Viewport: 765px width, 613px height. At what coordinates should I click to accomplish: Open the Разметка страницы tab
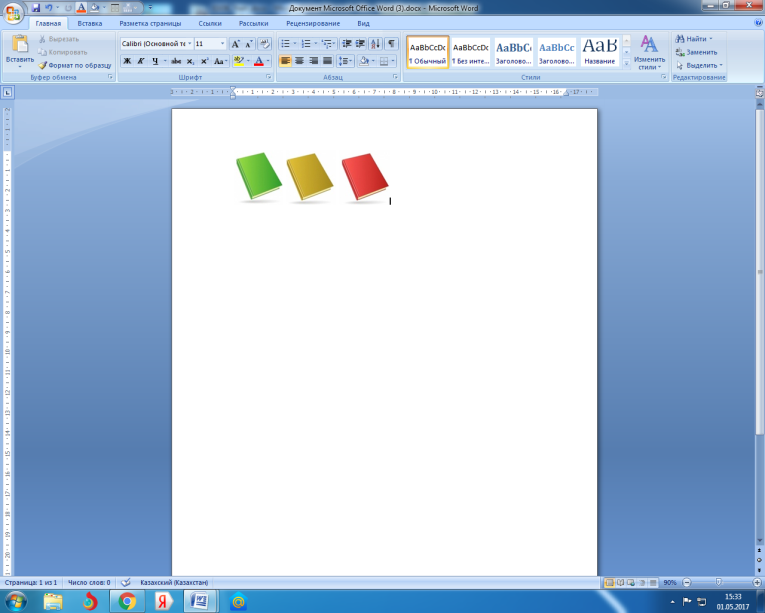point(150,23)
